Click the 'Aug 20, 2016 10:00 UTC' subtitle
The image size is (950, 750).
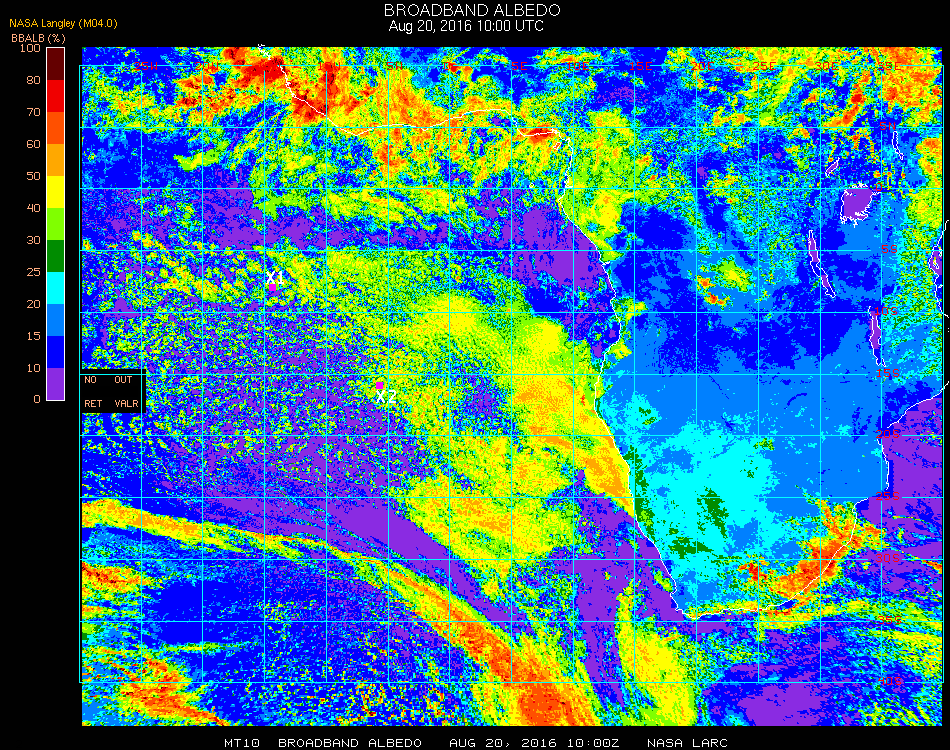click(466, 26)
